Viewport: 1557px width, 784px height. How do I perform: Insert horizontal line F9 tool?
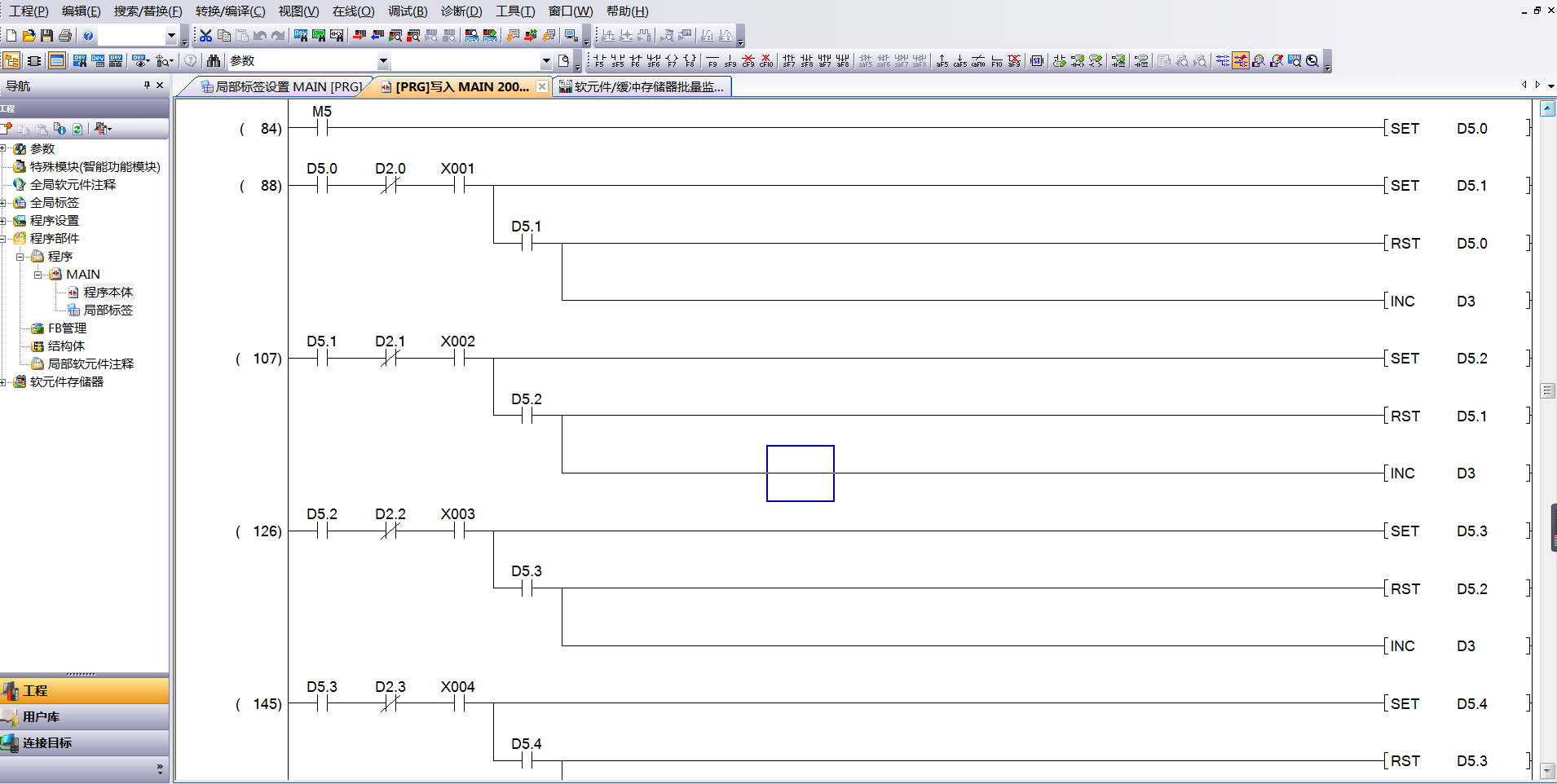712,61
